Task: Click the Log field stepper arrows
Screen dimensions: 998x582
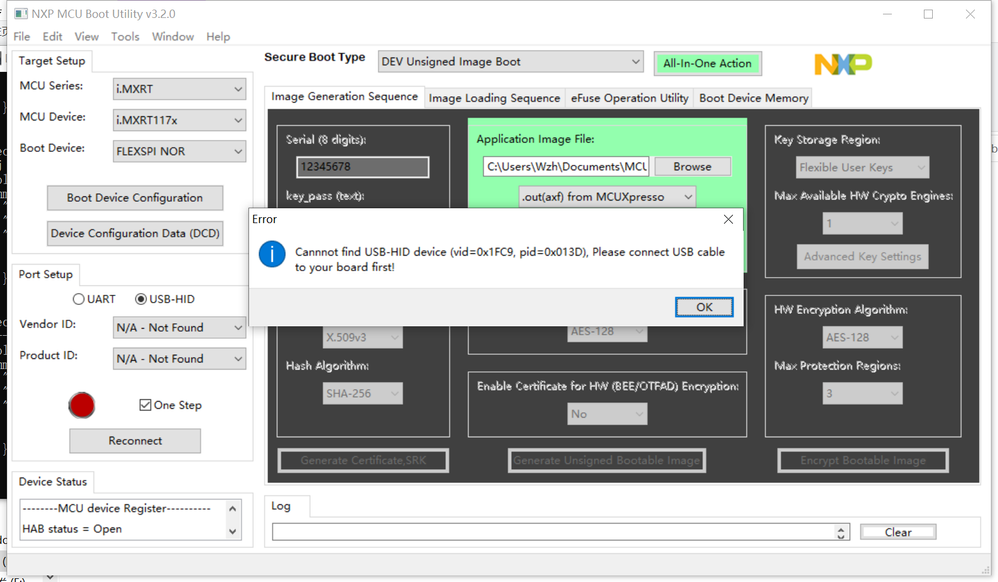Action: click(841, 532)
